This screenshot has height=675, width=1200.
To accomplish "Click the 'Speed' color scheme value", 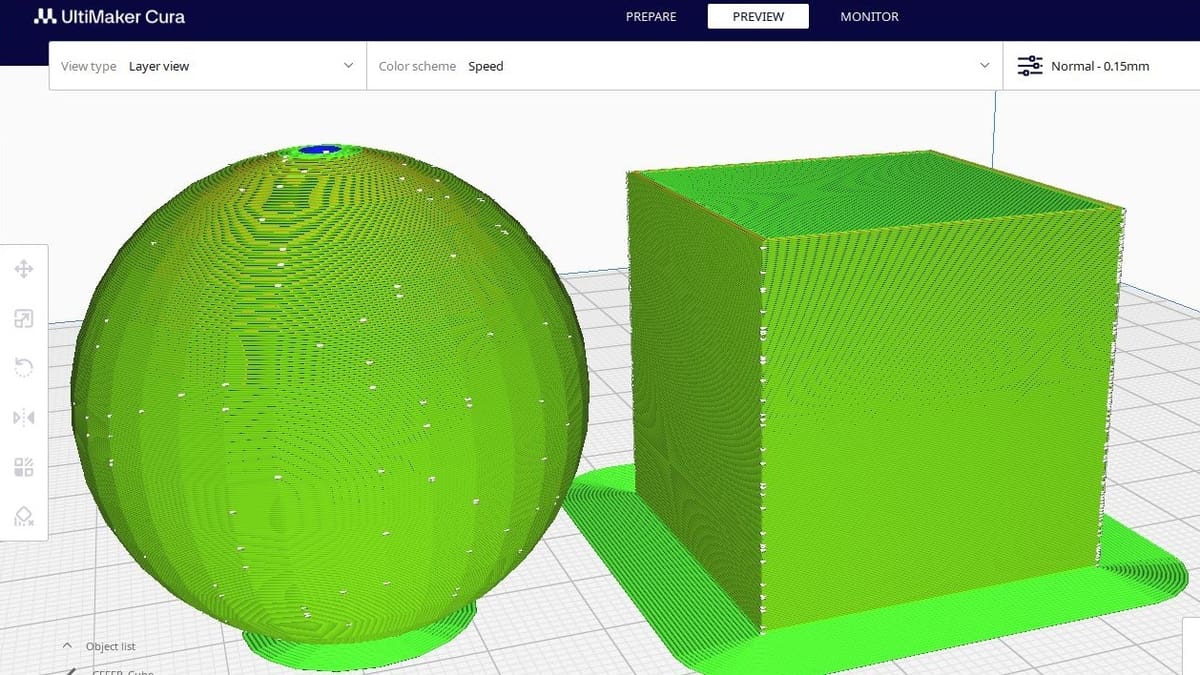I will point(486,66).
